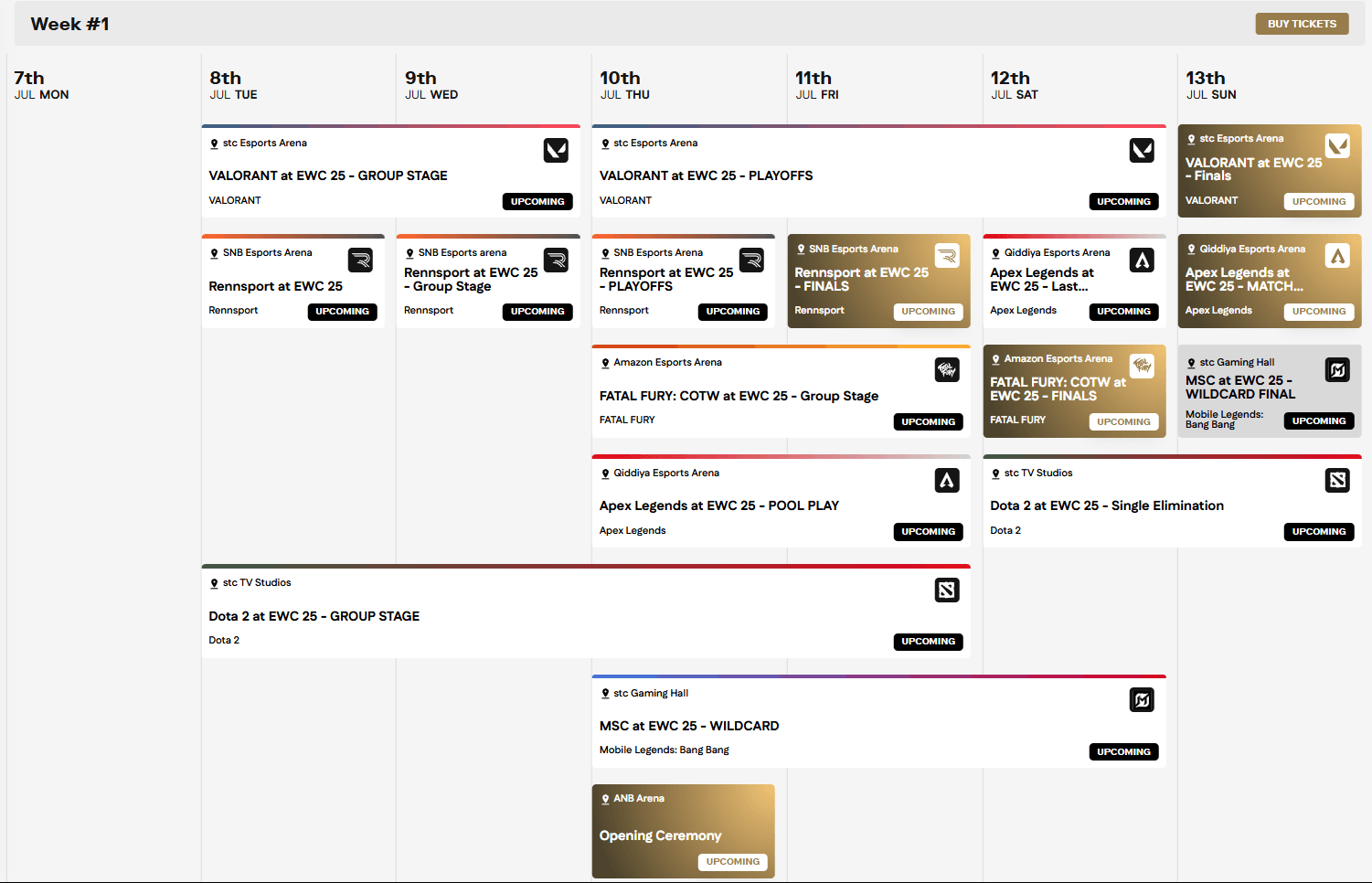Click UPCOMING on Apex Legends Last... card
Screen dimensions: 1372x883
click(1123, 312)
